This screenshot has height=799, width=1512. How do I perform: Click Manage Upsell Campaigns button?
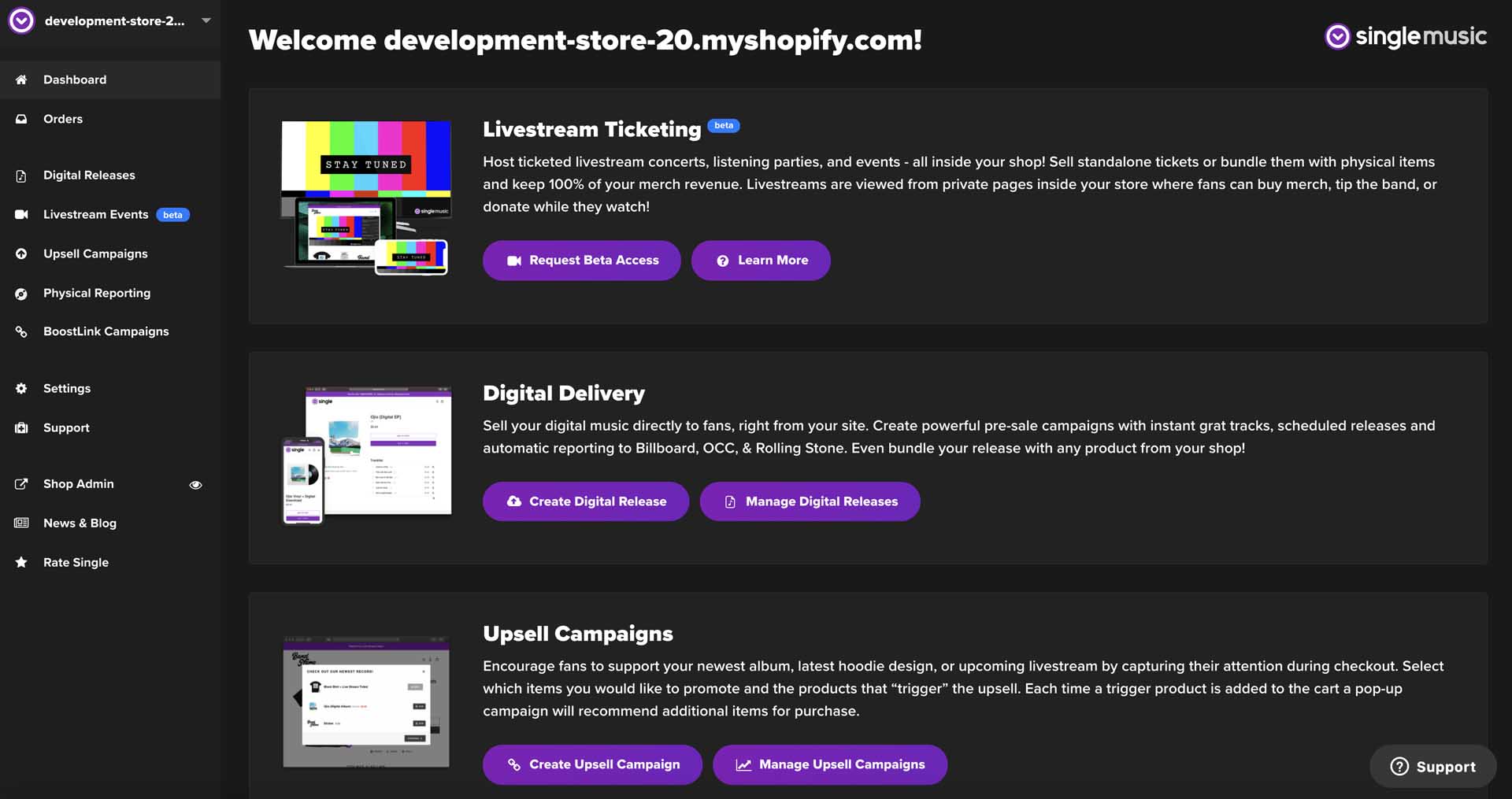tap(830, 764)
